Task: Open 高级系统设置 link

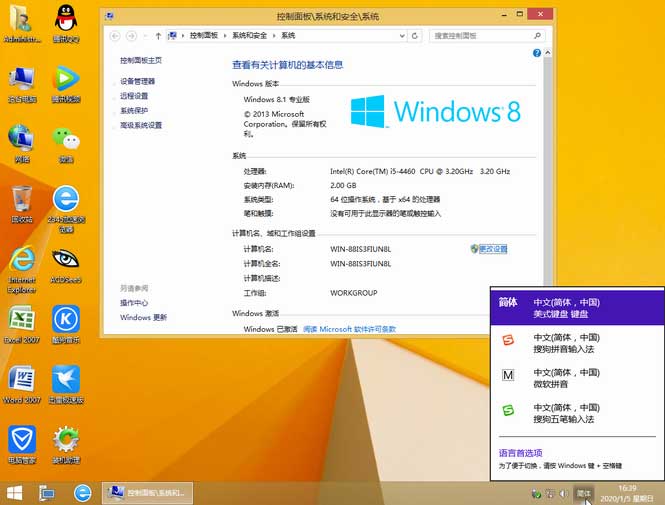Action: (x=141, y=125)
